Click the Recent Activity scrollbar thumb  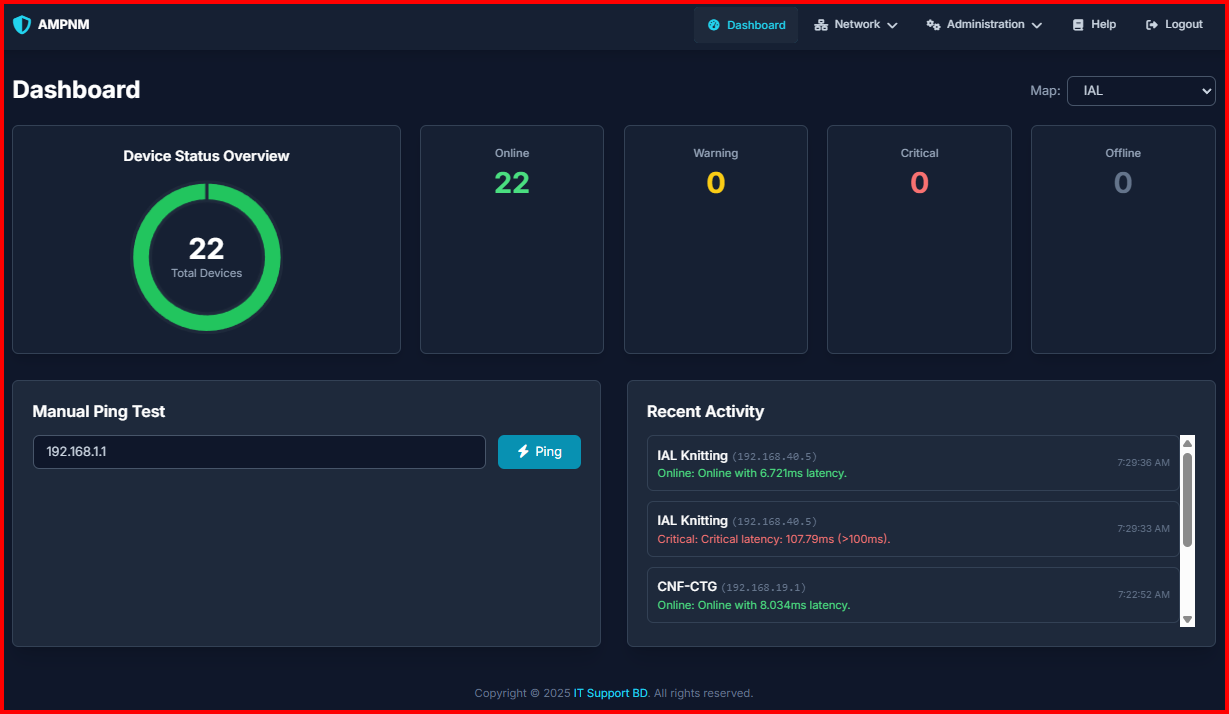click(x=1188, y=499)
